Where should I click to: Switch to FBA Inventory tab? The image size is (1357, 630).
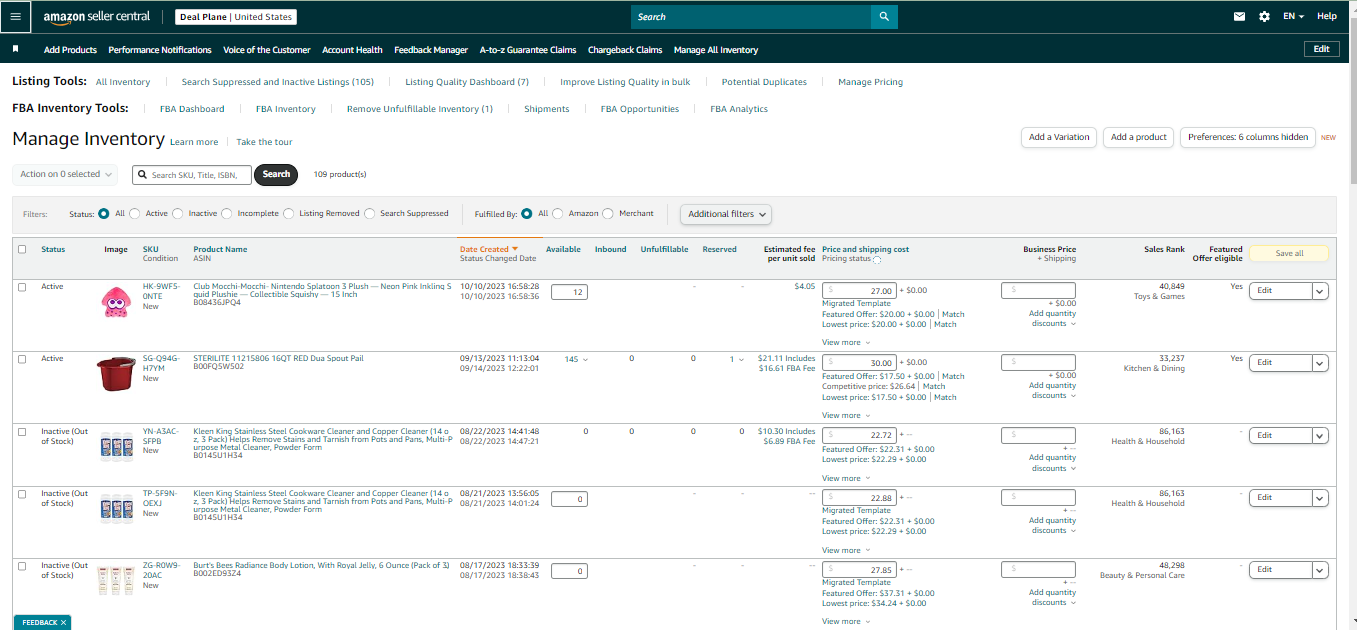(286, 109)
